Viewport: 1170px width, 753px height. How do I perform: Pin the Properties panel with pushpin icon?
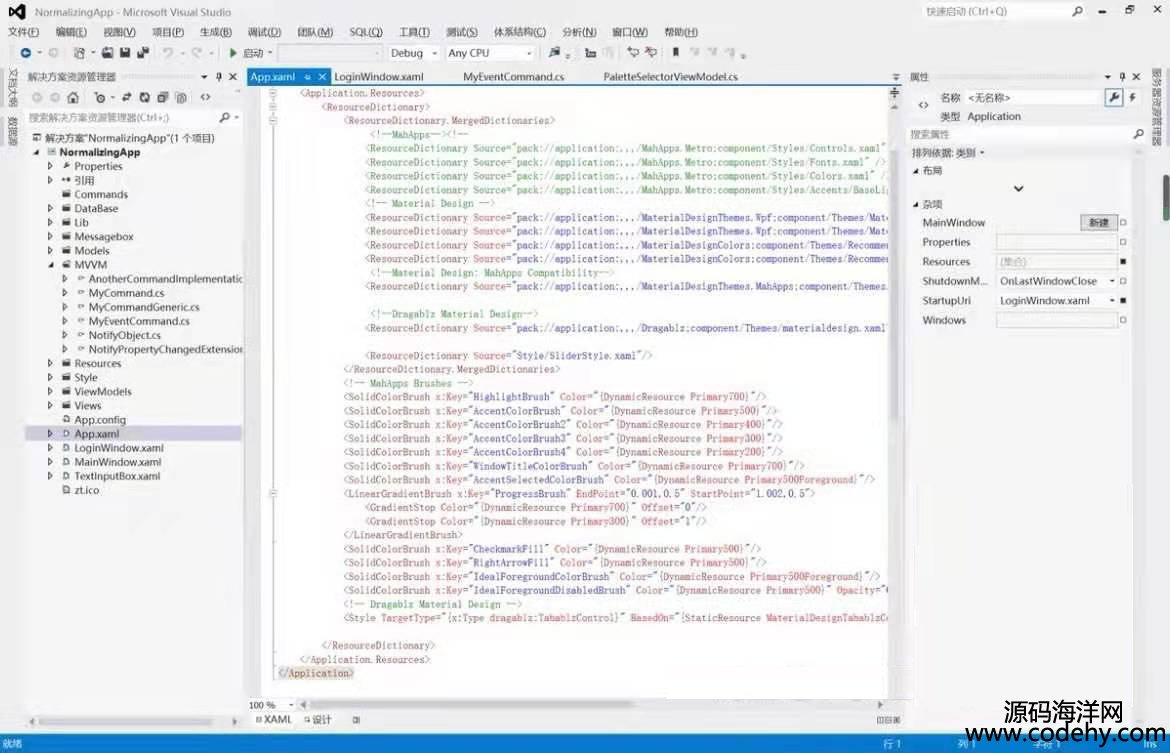(1122, 77)
